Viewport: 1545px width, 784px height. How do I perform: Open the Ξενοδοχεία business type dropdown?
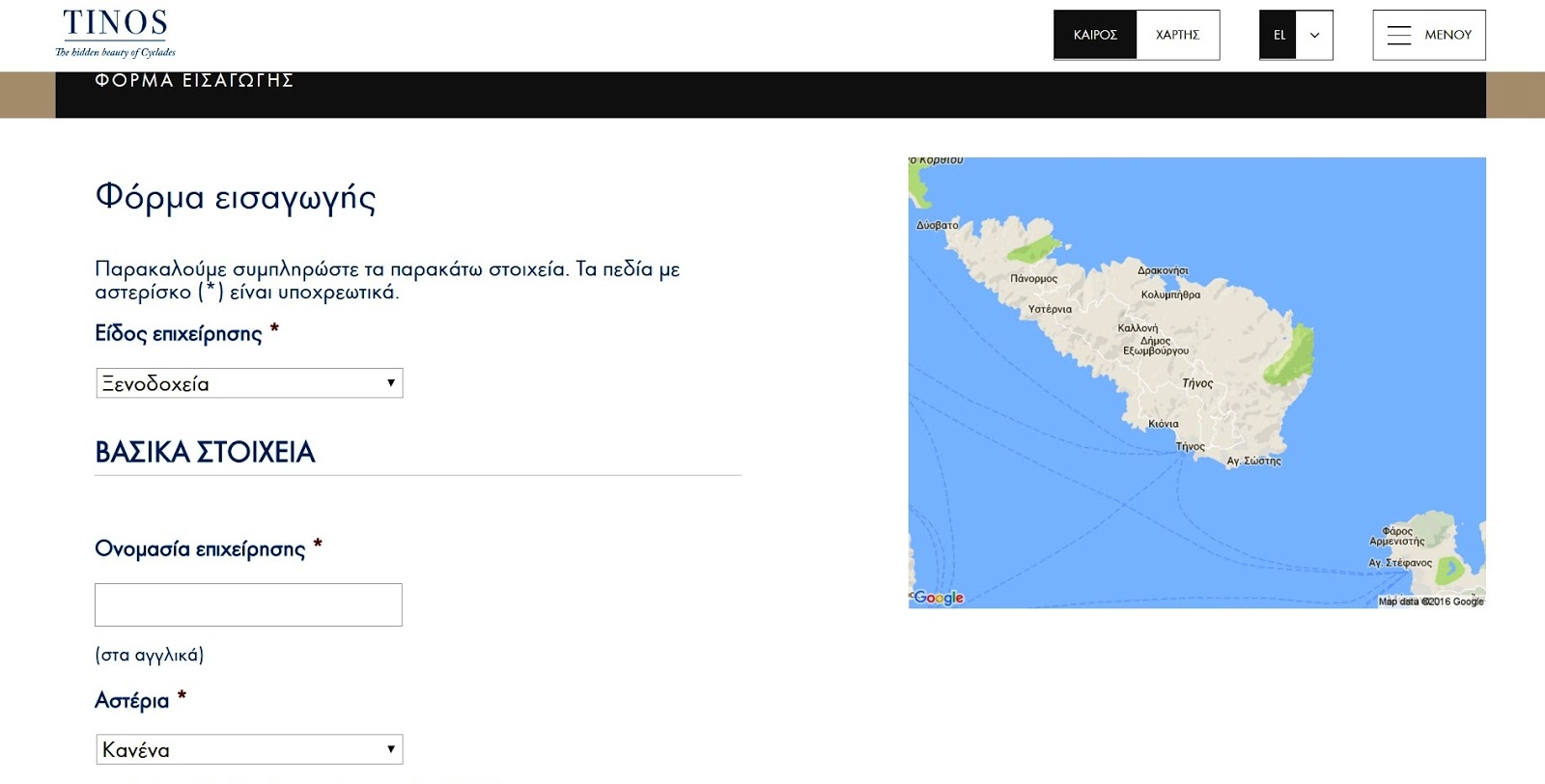click(249, 383)
